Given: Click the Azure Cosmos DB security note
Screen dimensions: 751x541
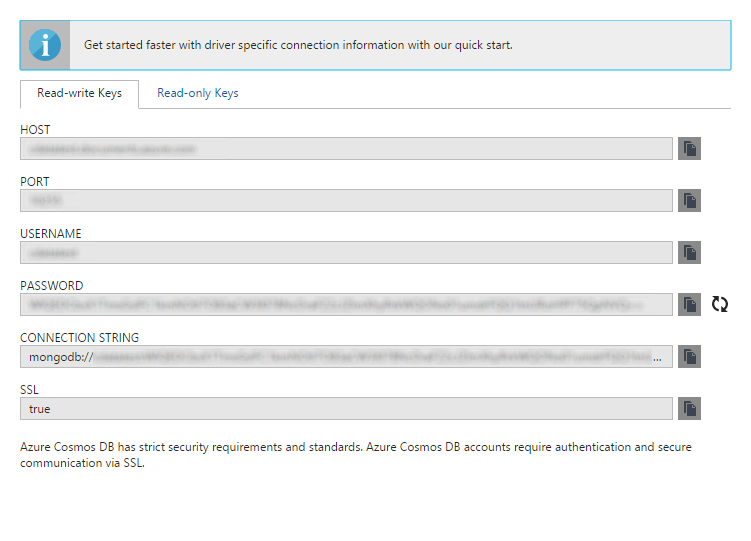Looking at the screenshot, I should pos(355,455).
